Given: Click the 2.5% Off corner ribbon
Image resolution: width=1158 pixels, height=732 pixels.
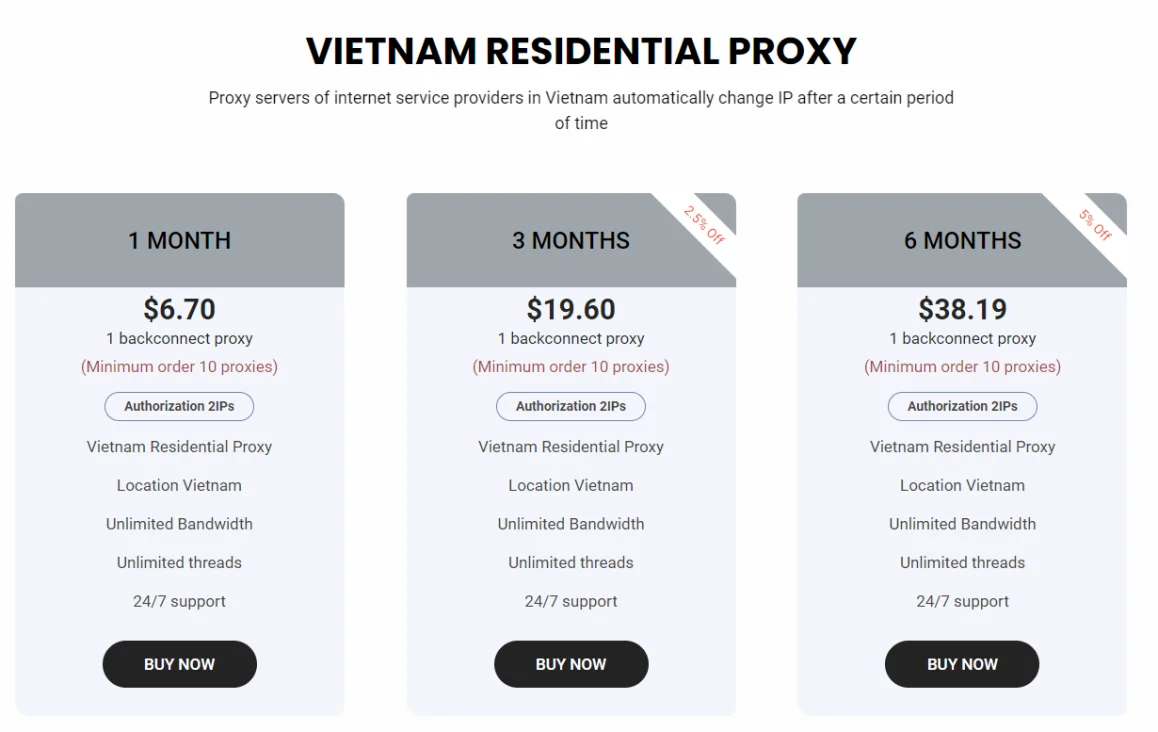Looking at the screenshot, I should pyautogui.click(x=704, y=224).
